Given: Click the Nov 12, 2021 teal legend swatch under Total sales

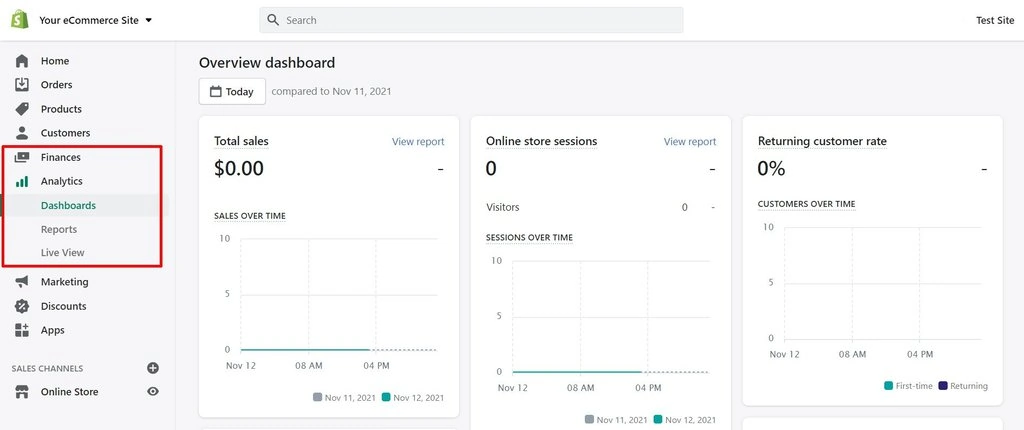Looking at the screenshot, I should pyautogui.click(x=386, y=397).
